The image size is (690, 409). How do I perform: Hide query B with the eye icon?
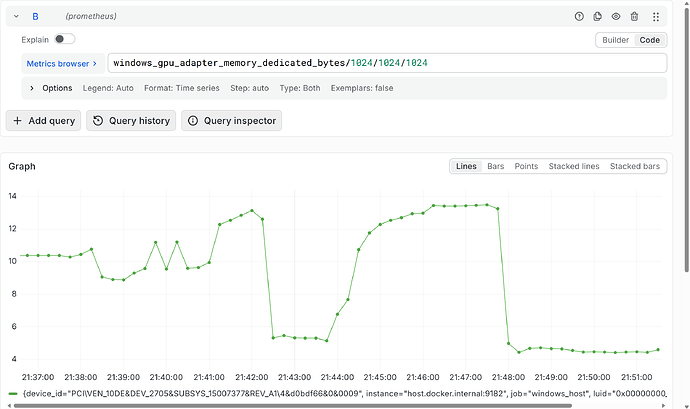tap(616, 16)
